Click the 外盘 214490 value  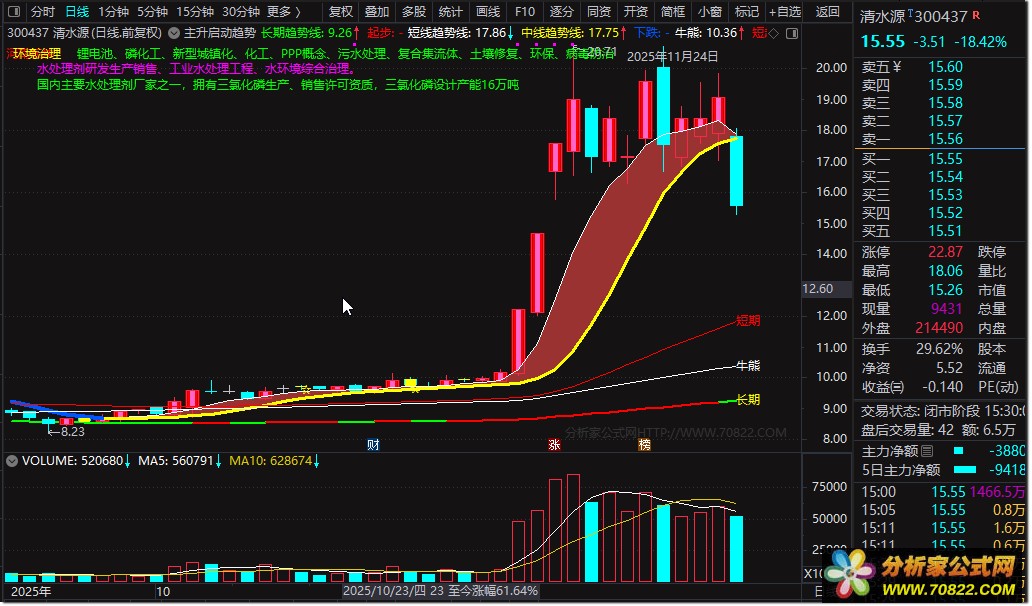(939, 328)
